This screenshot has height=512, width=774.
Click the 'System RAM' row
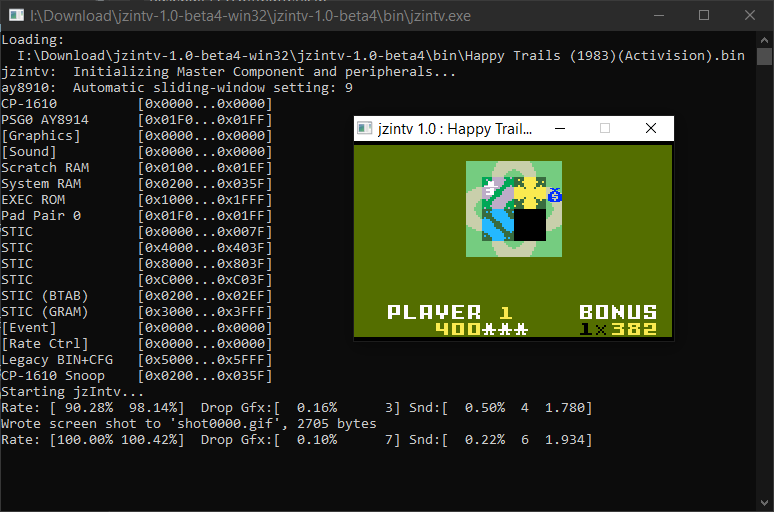[137, 184]
